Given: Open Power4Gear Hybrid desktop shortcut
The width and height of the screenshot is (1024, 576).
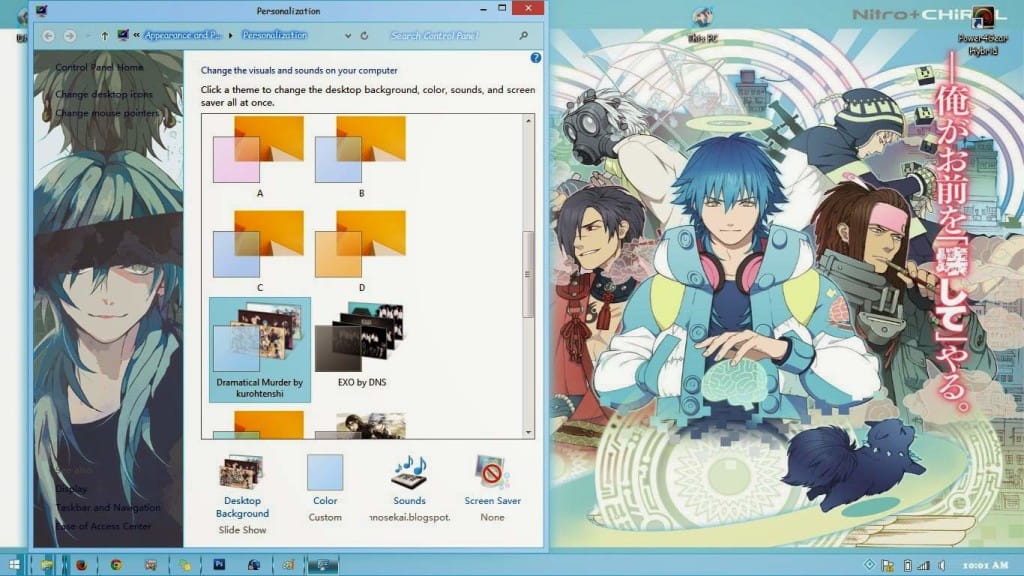Looking at the screenshot, I should 982,31.
